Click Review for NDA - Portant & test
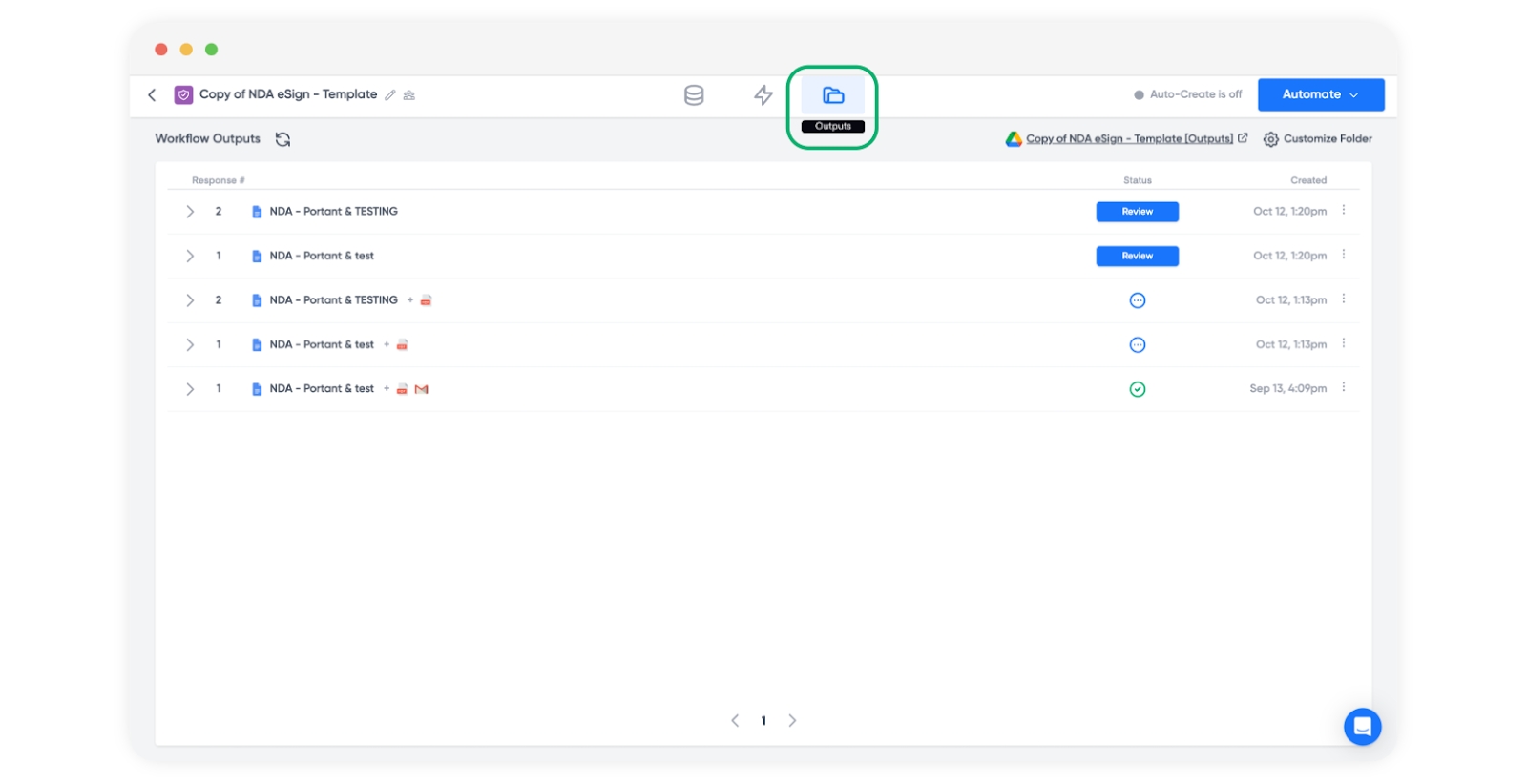 (1137, 256)
